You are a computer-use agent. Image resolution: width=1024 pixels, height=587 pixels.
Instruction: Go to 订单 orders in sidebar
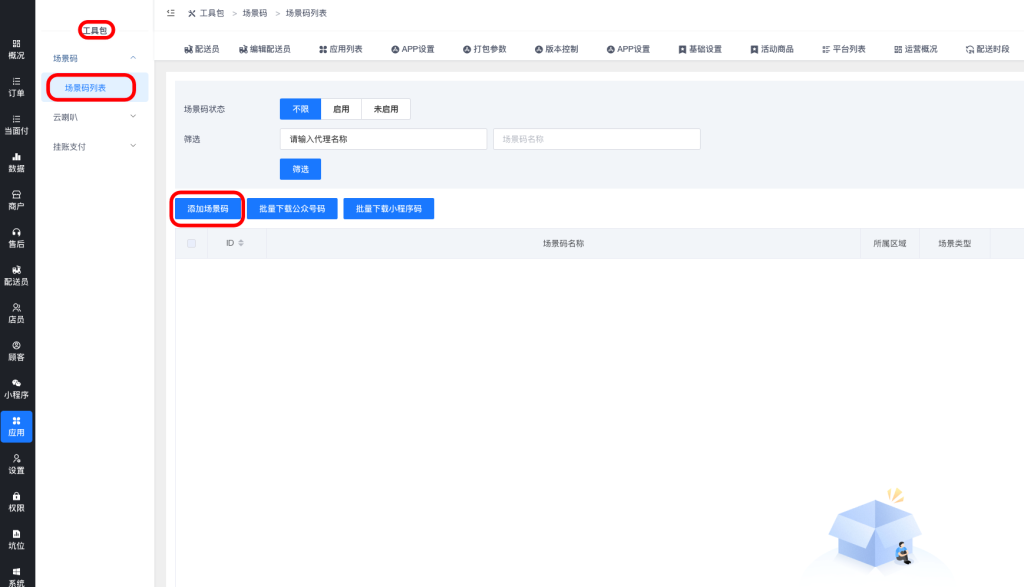(x=16, y=87)
